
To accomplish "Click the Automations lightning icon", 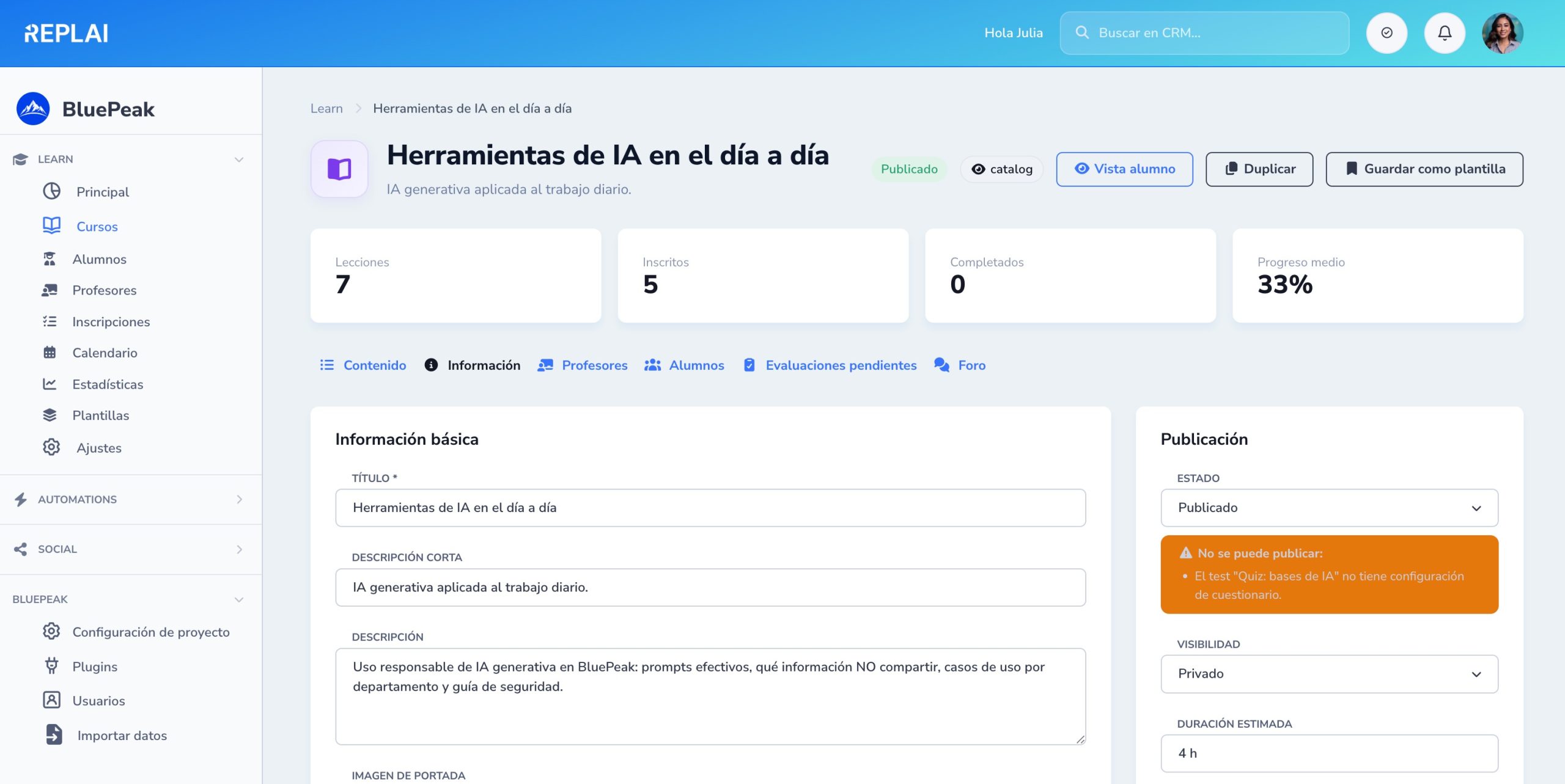I will point(21,499).
